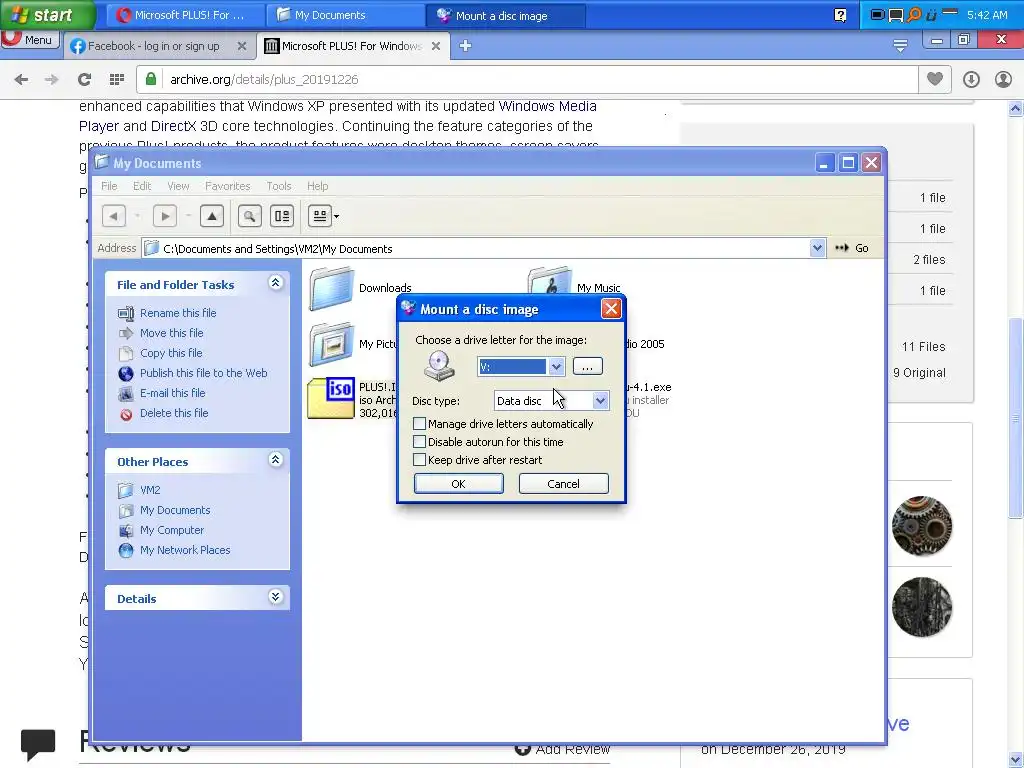Click Delete this file link

174,413
